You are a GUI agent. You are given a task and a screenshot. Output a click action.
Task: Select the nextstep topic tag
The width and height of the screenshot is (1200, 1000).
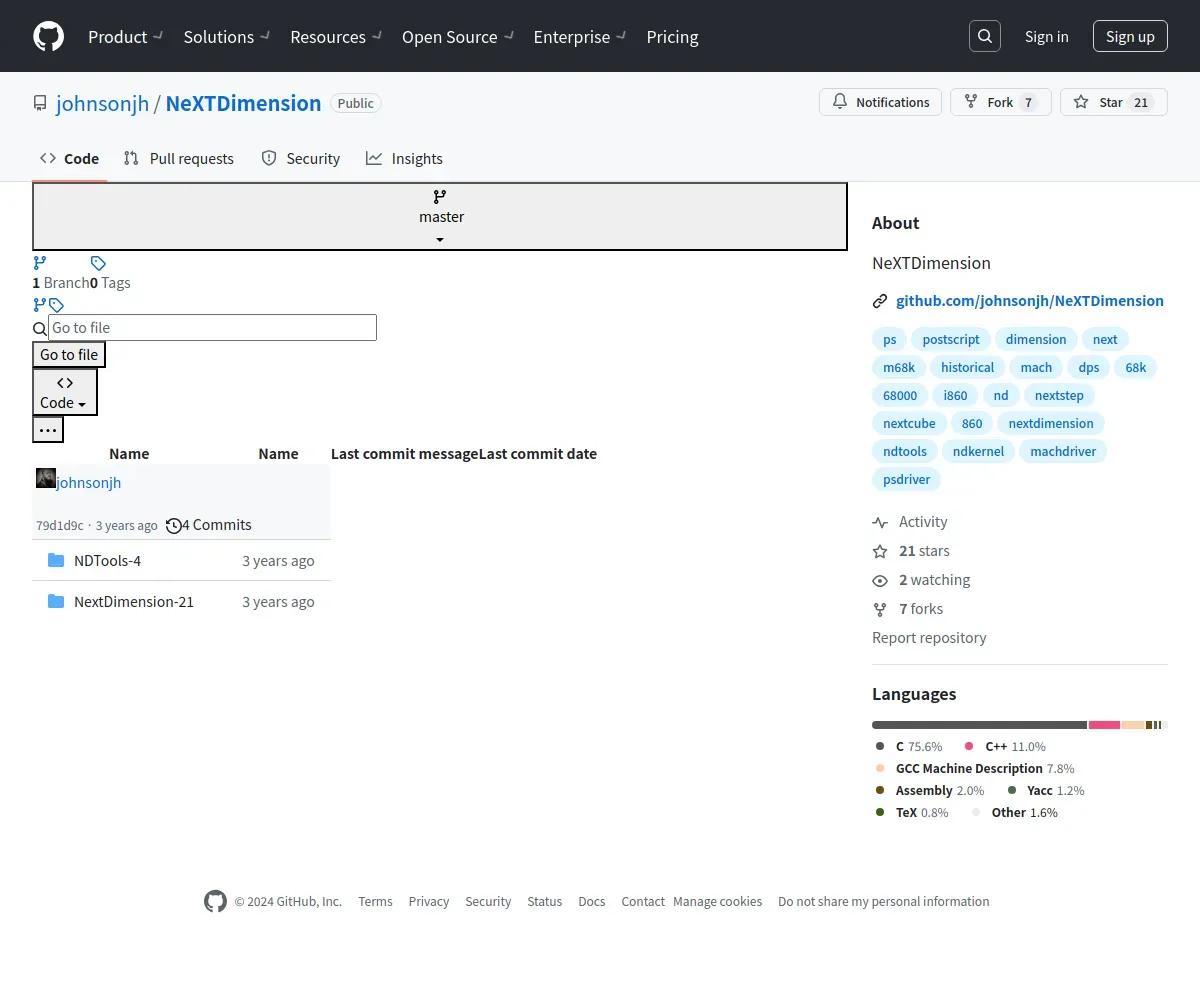click(x=1059, y=395)
